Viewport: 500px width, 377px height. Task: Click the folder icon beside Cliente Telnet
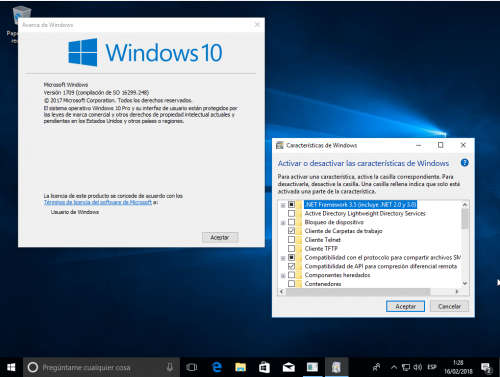tap(299, 240)
